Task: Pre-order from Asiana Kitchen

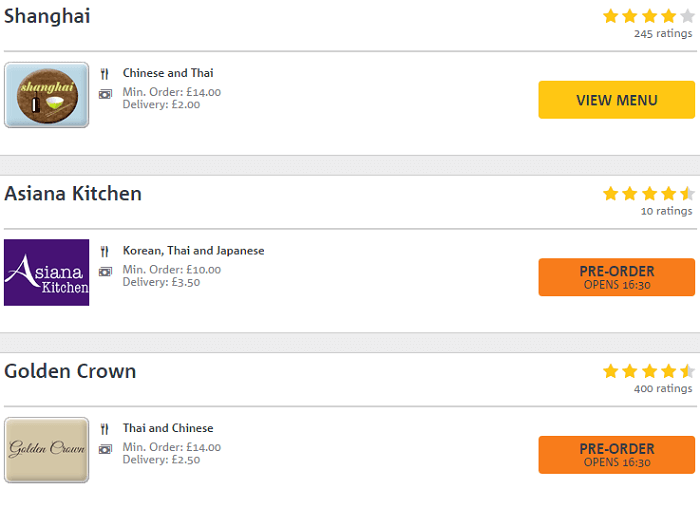Action: pyautogui.click(x=617, y=277)
